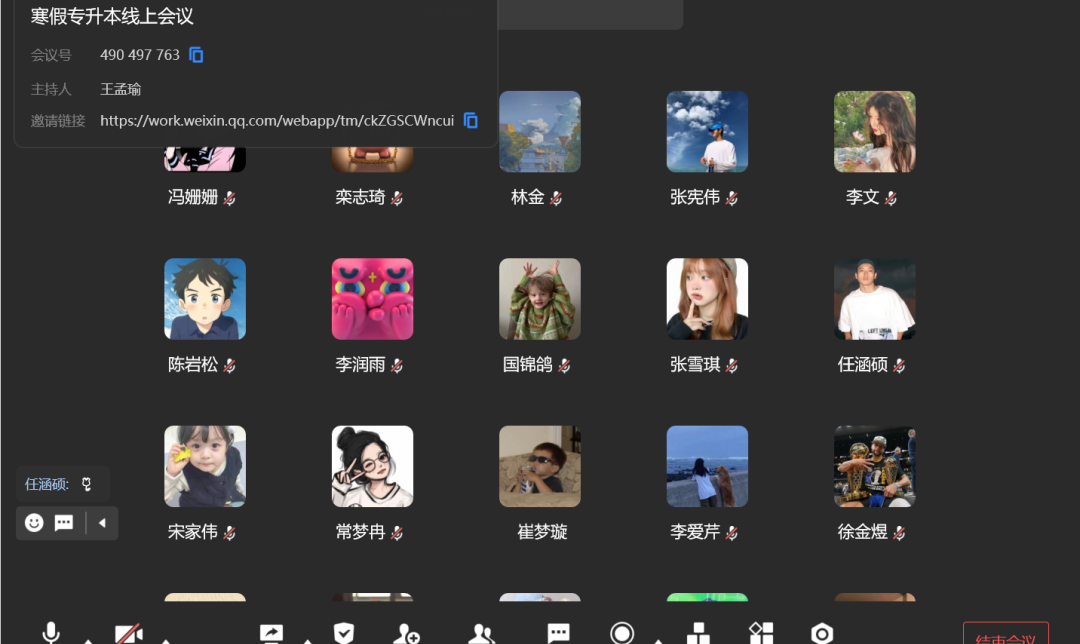Click meeting title 寒假专升本线上会议
The height and width of the screenshot is (644, 1080).
tap(112, 17)
